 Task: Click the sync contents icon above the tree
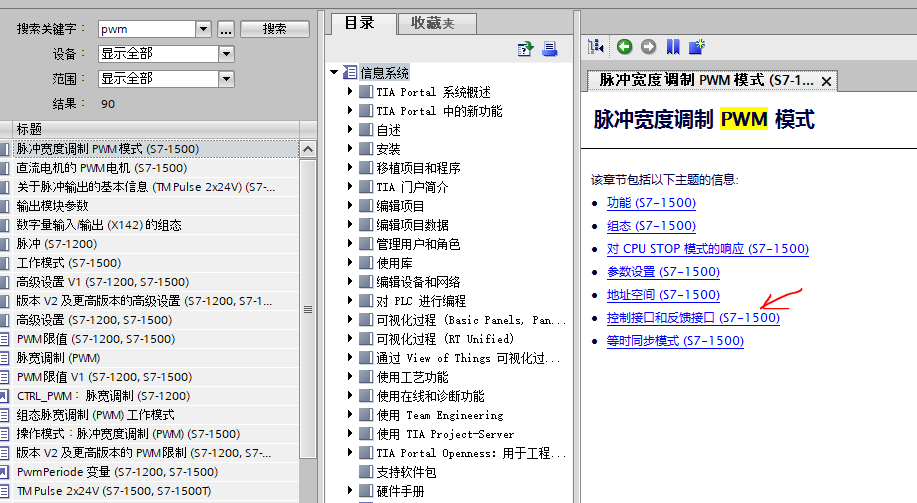[x=525, y=49]
